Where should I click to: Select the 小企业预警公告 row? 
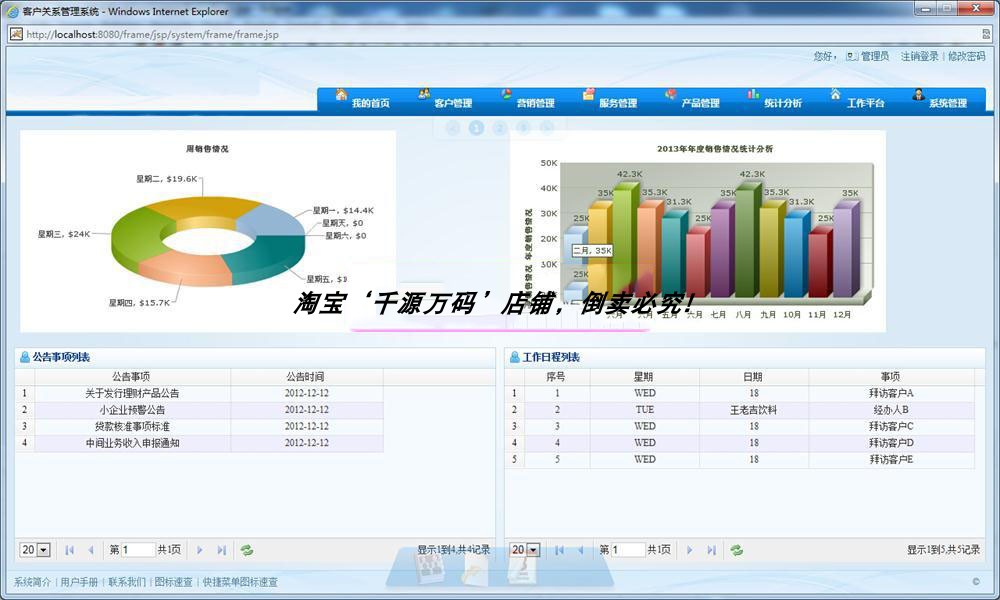(199, 410)
